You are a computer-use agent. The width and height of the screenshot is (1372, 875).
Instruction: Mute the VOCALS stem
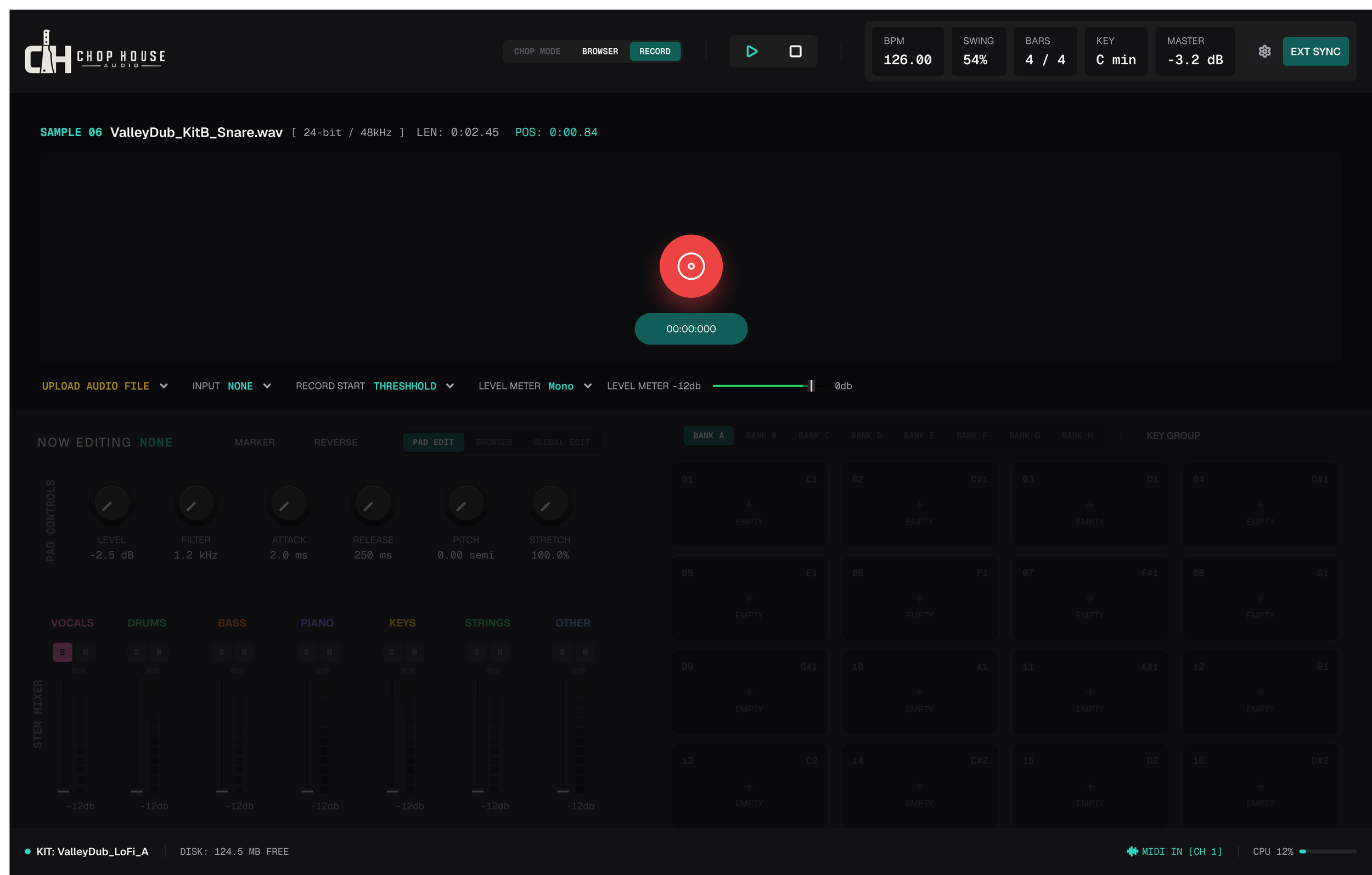pos(86,652)
